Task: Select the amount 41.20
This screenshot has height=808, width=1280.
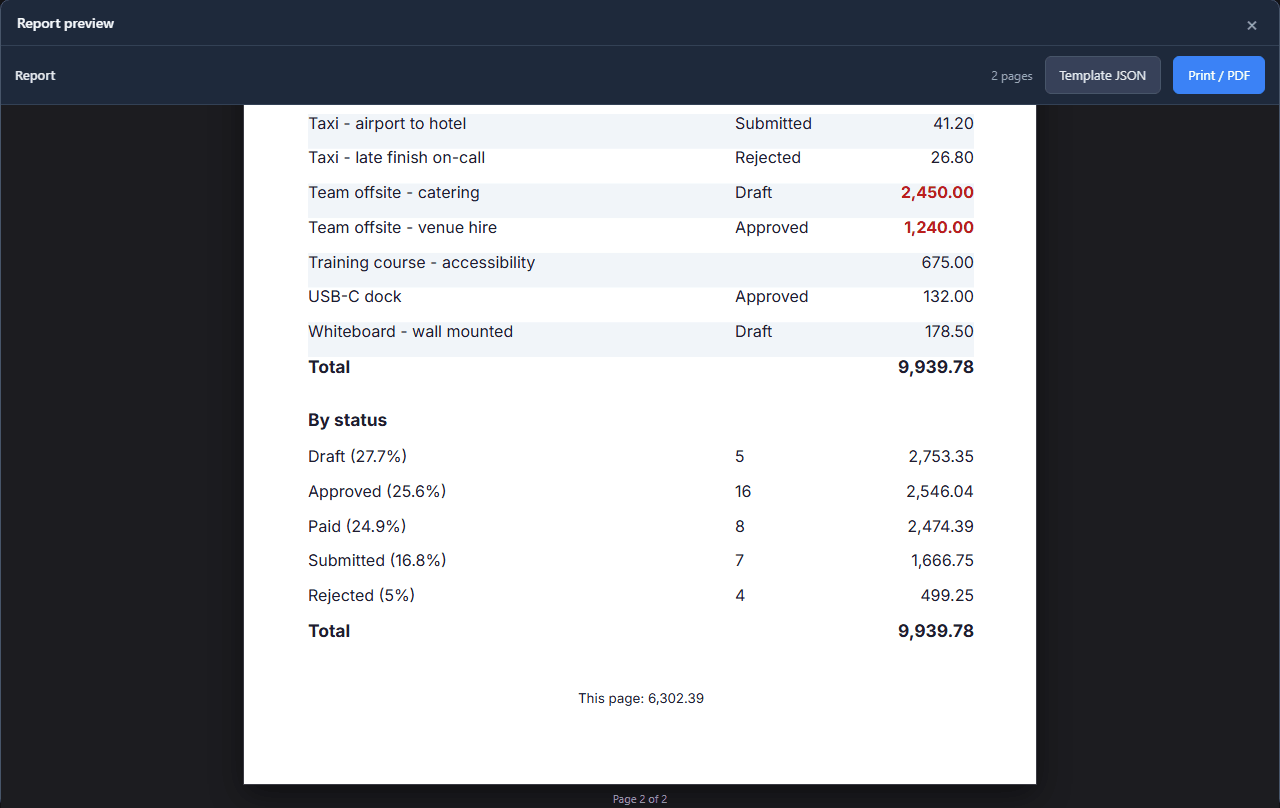Action: click(953, 123)
